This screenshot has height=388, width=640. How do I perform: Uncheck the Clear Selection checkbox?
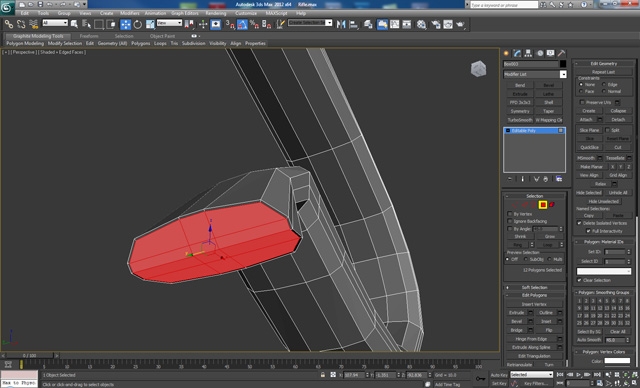(x=579, y=280)
